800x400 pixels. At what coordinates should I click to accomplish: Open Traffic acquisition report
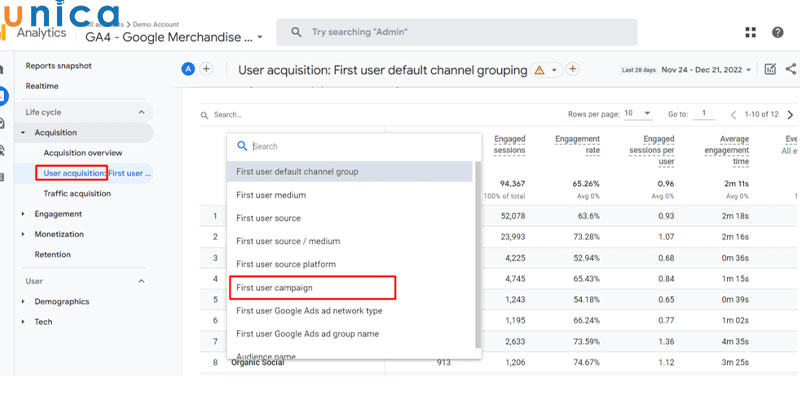click(x=77, y=193)
